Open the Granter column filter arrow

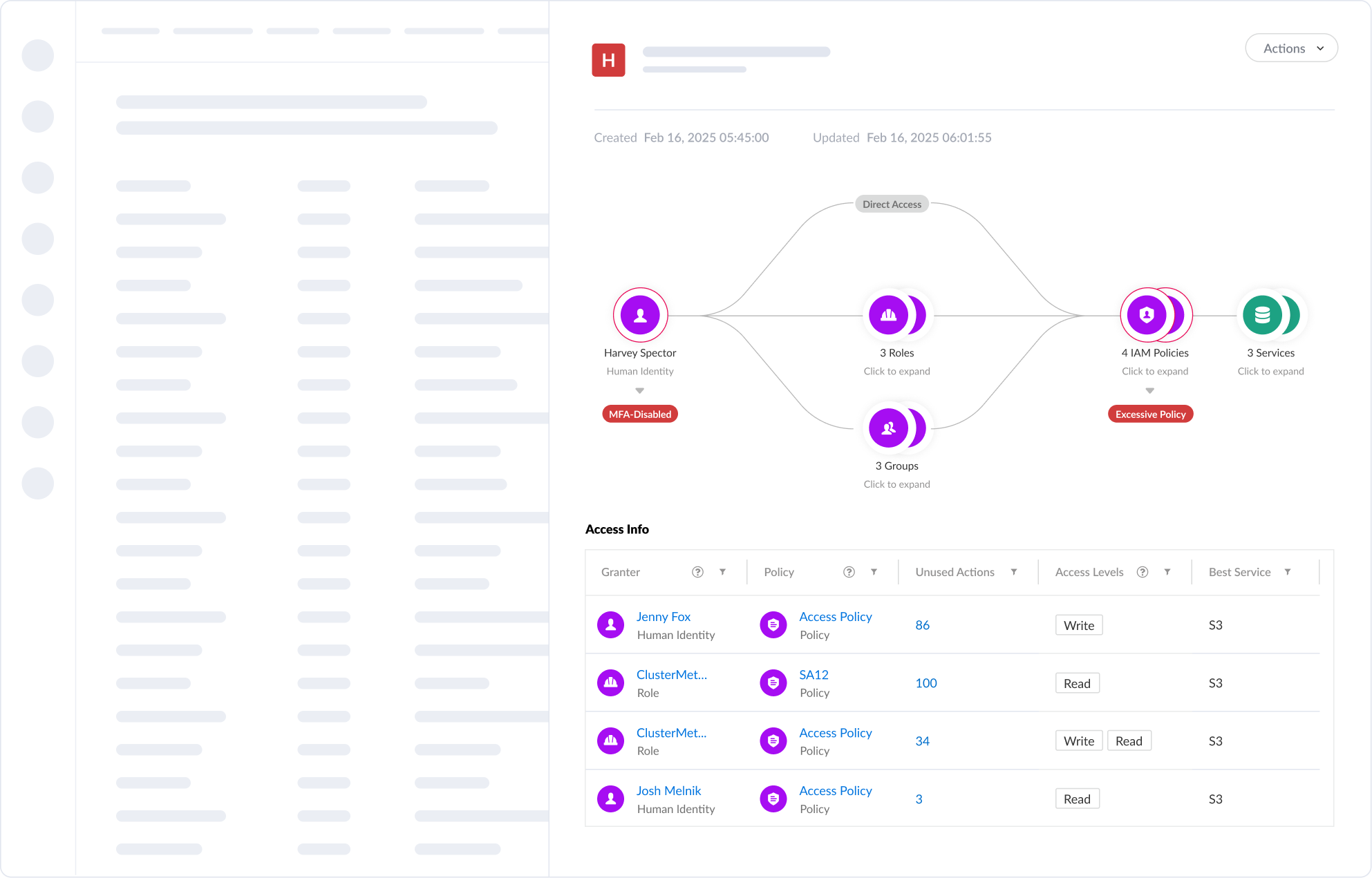tap(722, 572)
